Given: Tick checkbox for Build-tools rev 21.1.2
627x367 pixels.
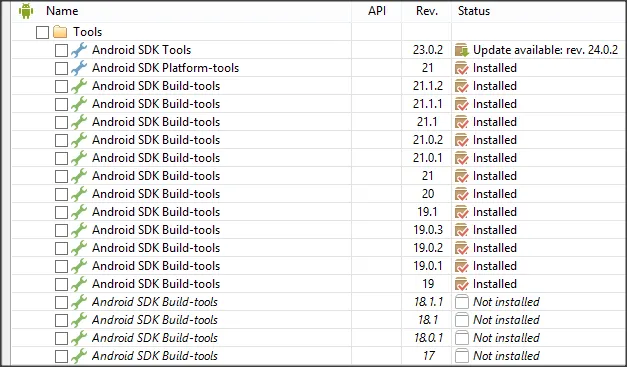Looking at the screenshot, I should (x=61, y=86).
